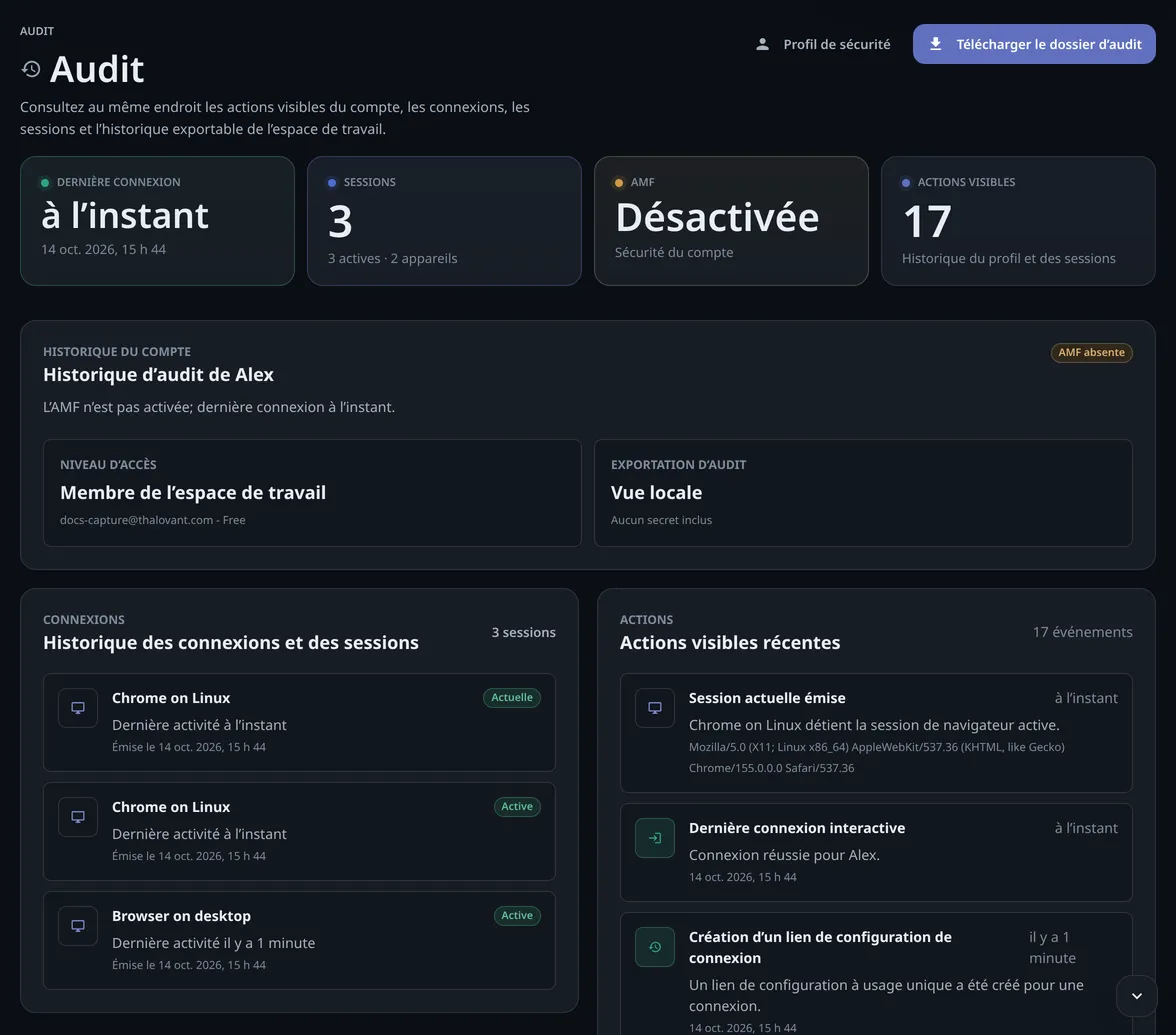Click Chrome/155.0.0.0 Safari/537.36 user agent text
This screenshot has width=1176, height=1035.
click(772, 768)
